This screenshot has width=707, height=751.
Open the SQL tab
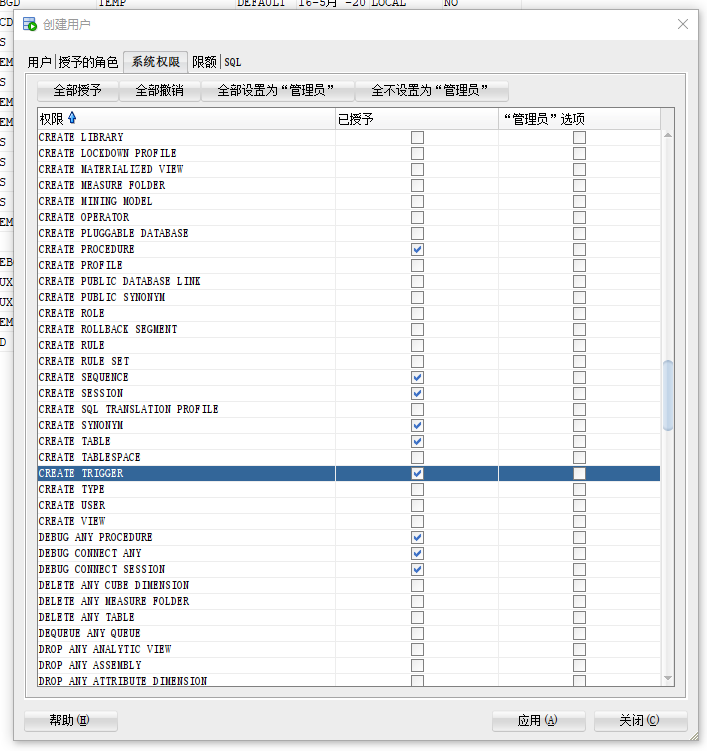[232, 62]
